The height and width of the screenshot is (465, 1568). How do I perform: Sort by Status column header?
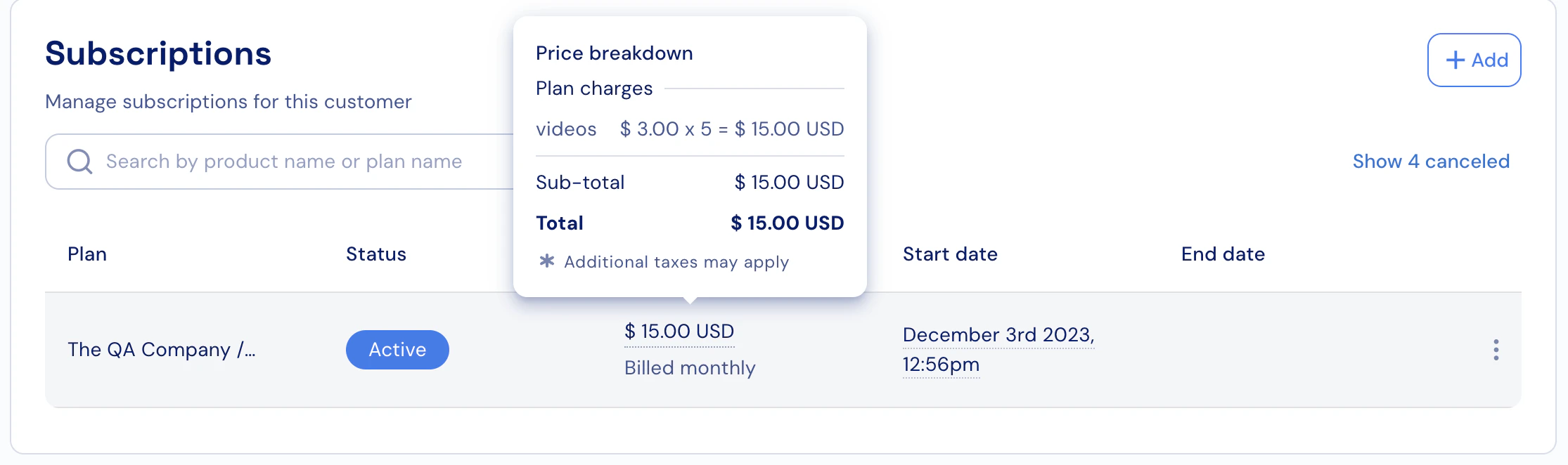pos(376,254)
